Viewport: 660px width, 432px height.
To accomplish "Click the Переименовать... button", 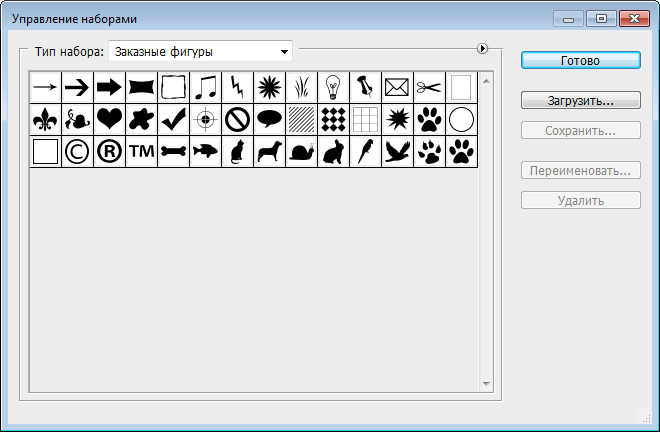I will (x=580, y=171).
